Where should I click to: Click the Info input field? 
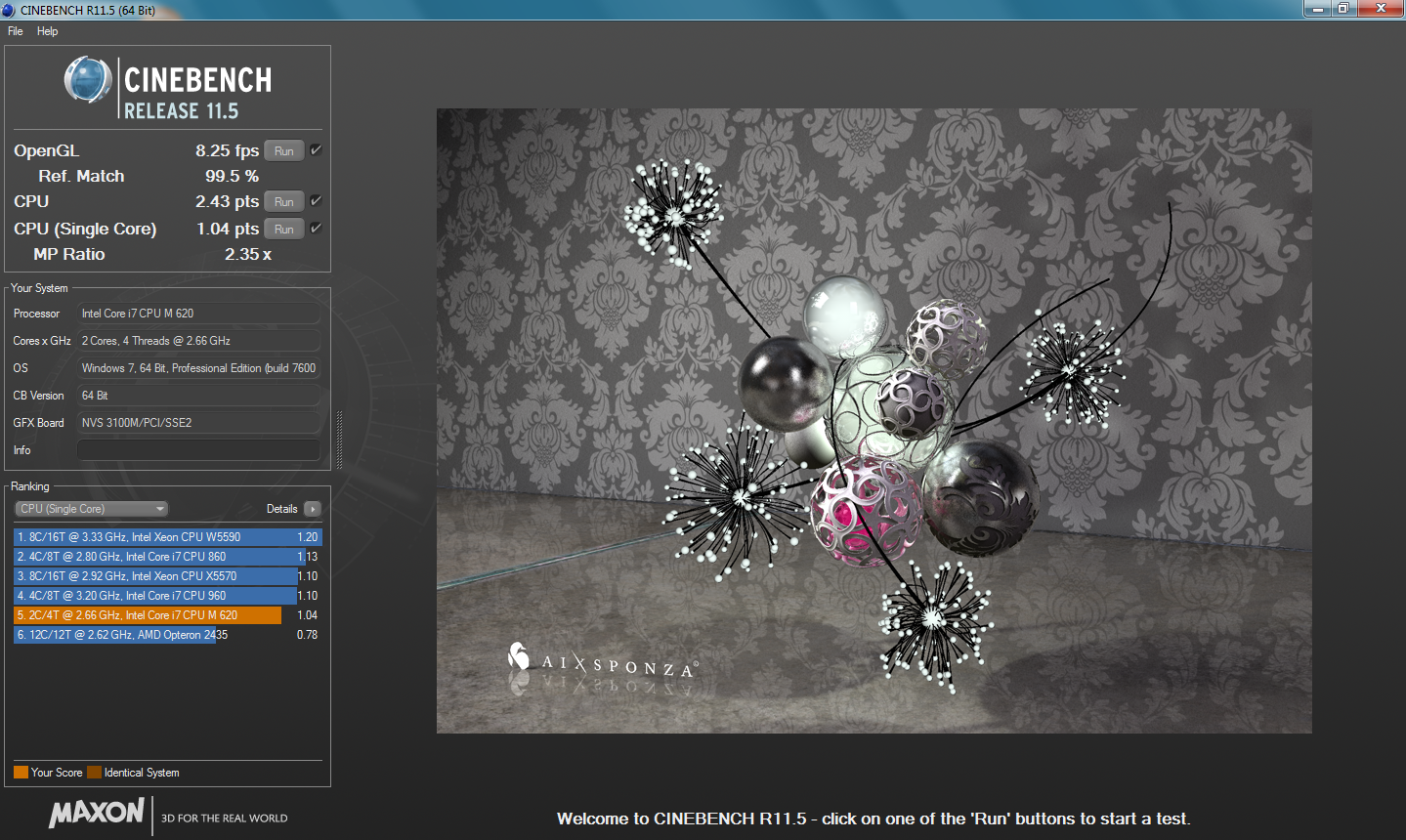[198, 450]
